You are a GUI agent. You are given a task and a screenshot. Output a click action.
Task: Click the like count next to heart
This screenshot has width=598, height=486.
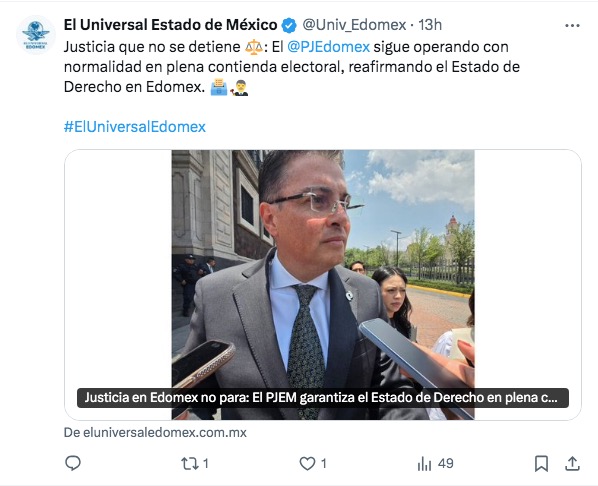coord(324,463)
